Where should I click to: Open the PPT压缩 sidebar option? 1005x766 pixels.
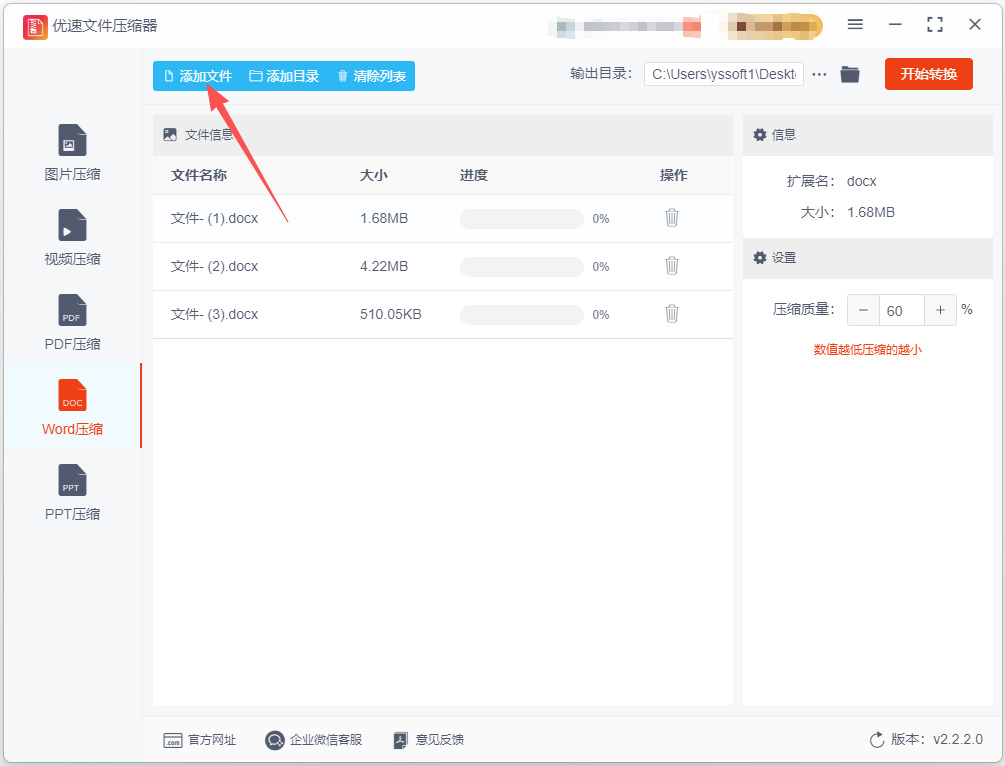(x=72, y=492)
